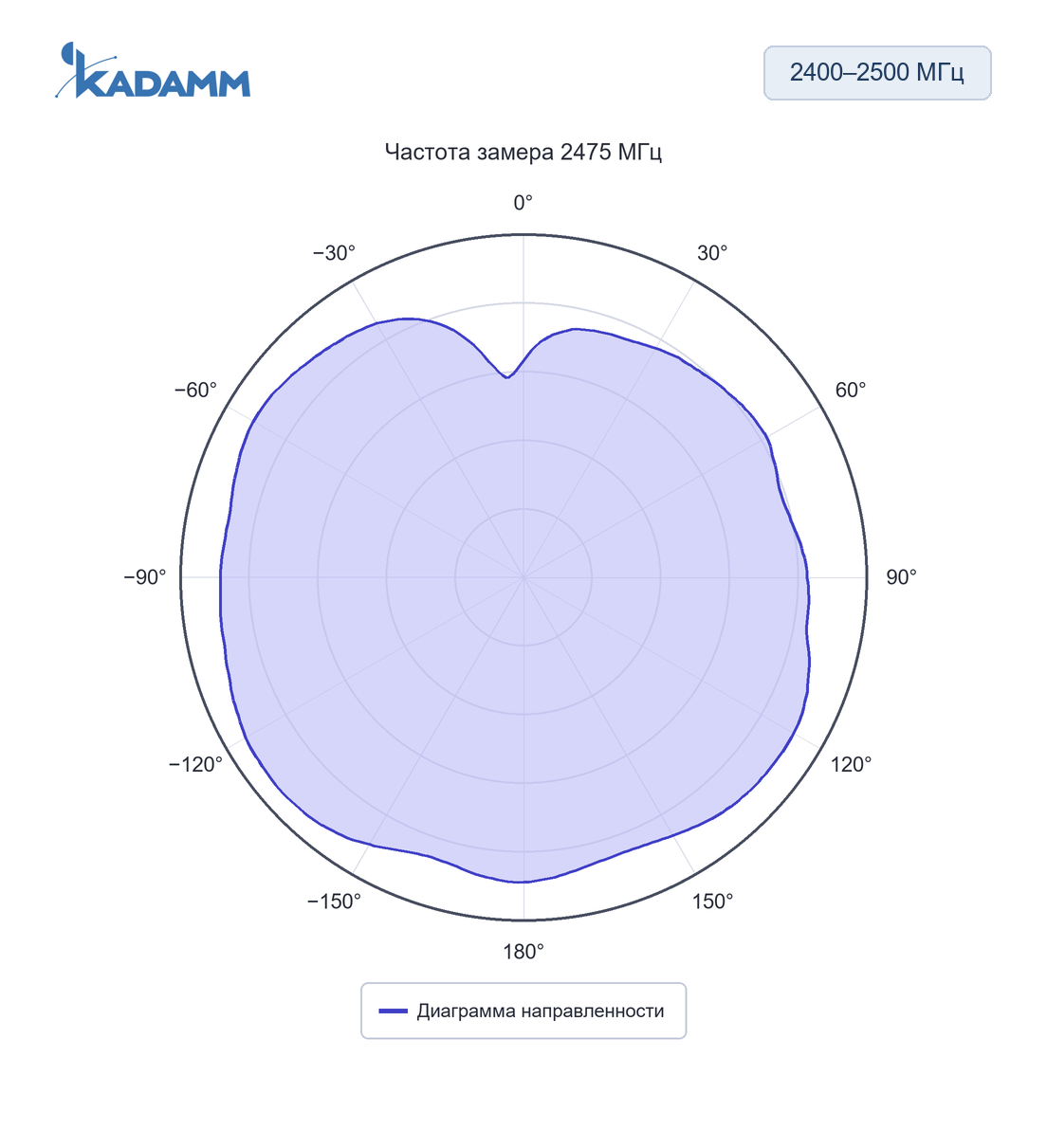Click the −90° angle label
This screenshot has height=1148, width=1047.
coord(145,577)
